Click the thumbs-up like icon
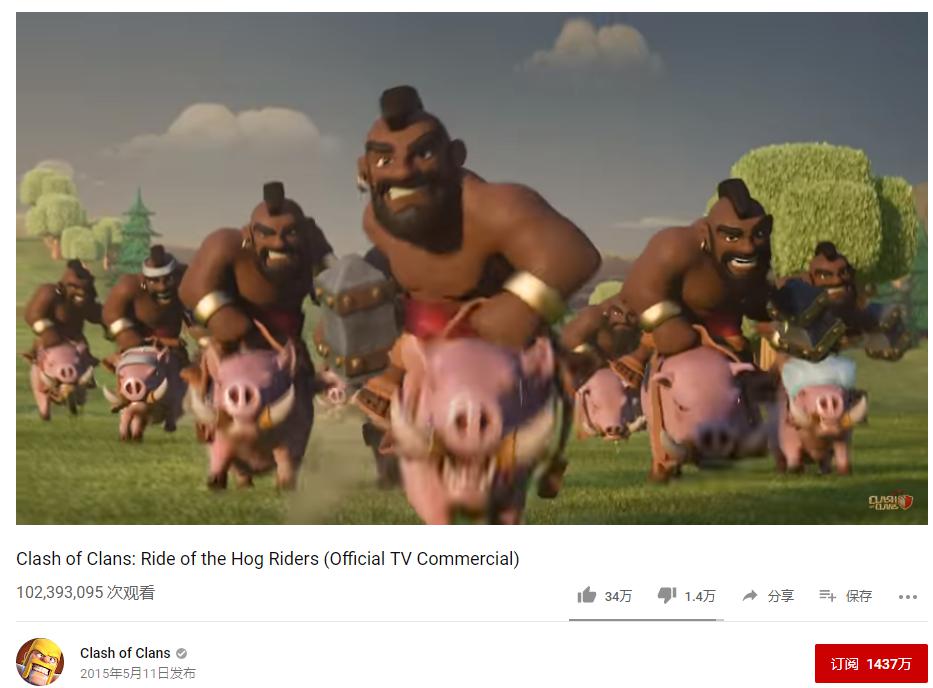Screen dimensions: 933x688 (x=586, y=595)
